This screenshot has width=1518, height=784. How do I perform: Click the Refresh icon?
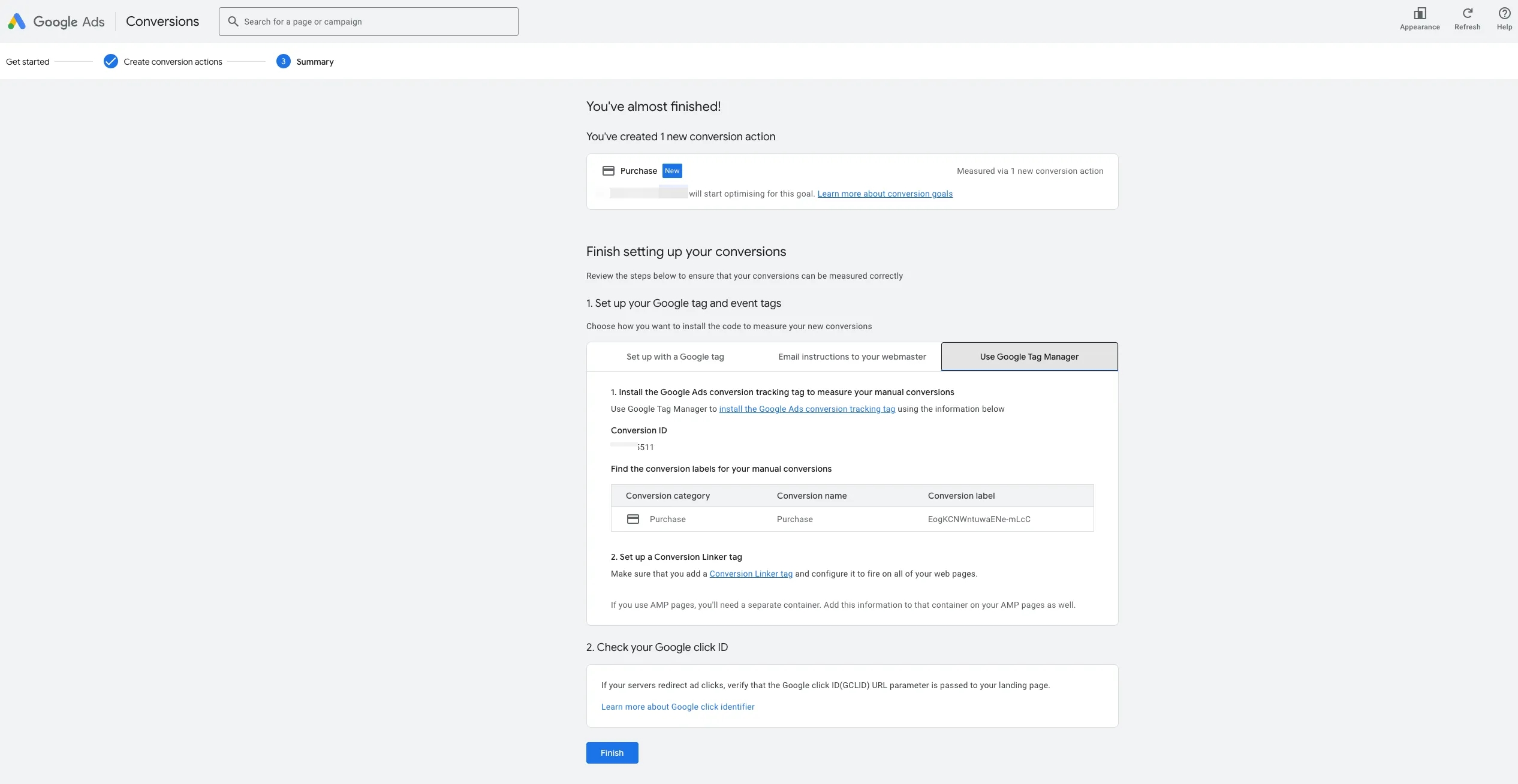pos(1467,14)
